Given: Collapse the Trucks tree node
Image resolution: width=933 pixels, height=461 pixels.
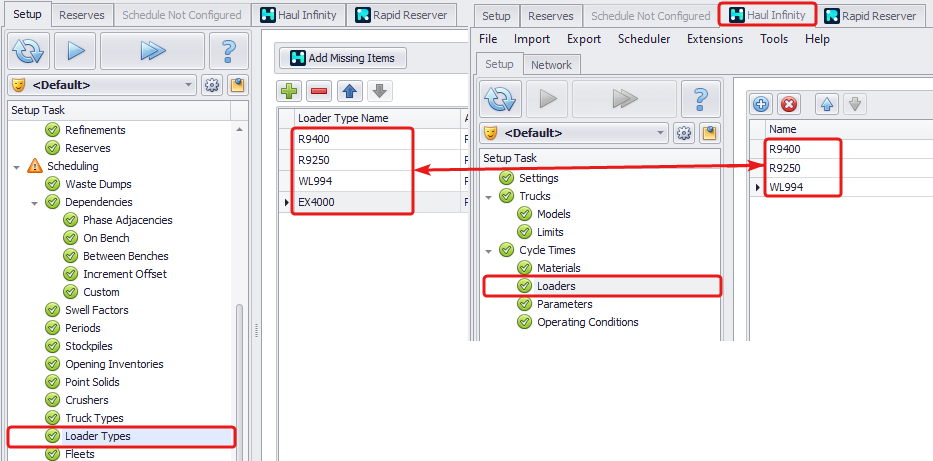Looking at the screenshot, I should pyautogui.click(x=489, y=196).
